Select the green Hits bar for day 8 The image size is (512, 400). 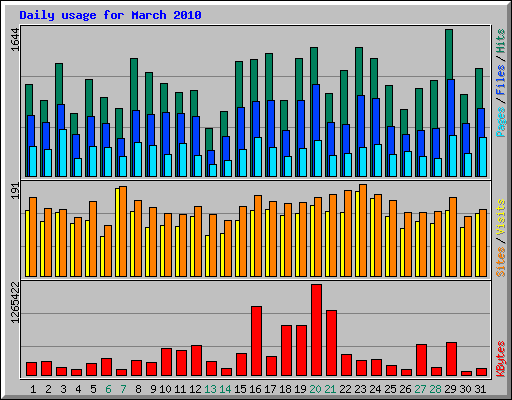[134, 84]
